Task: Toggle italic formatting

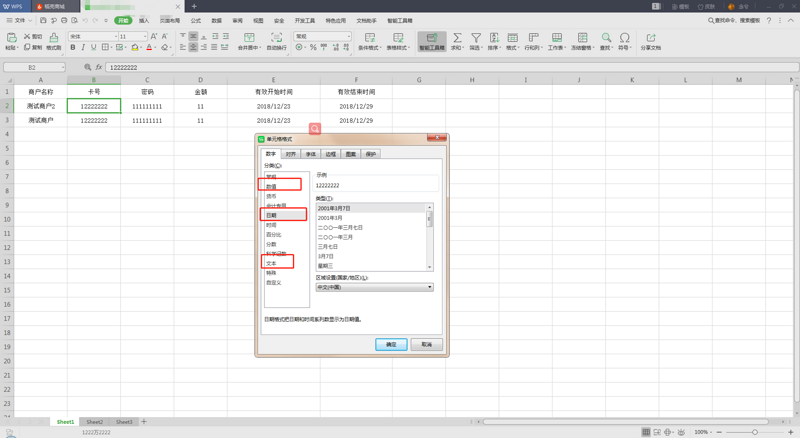Action: tap(83, 47)
